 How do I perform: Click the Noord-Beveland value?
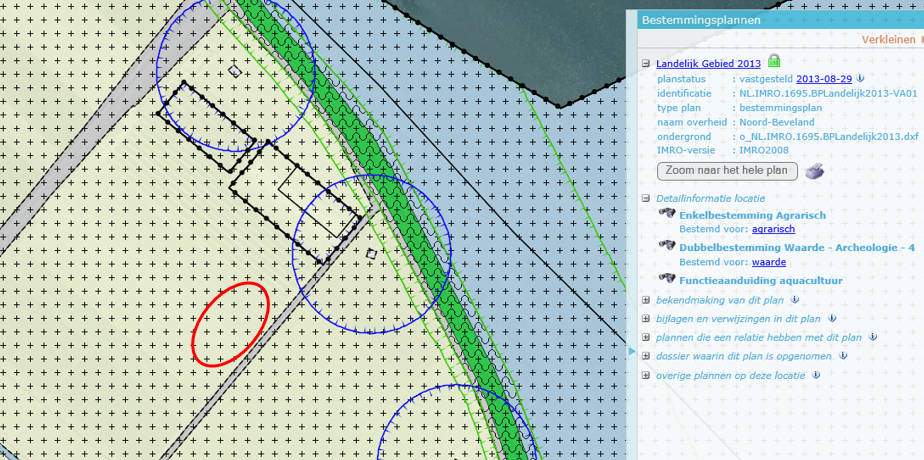777,123
